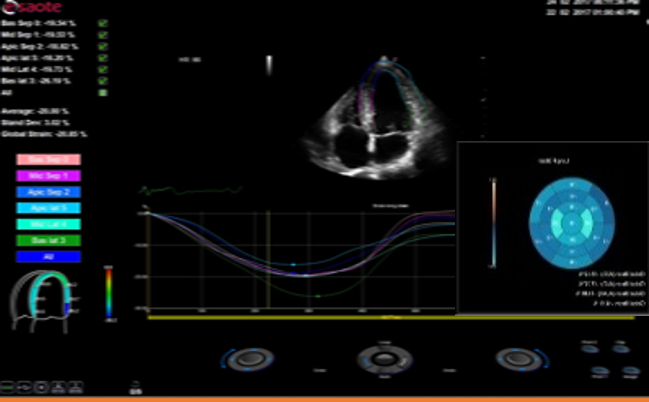This screenshot has width=649, height=402.
Task: Click the dark blue All button
Action: click(x=48, y=256)
